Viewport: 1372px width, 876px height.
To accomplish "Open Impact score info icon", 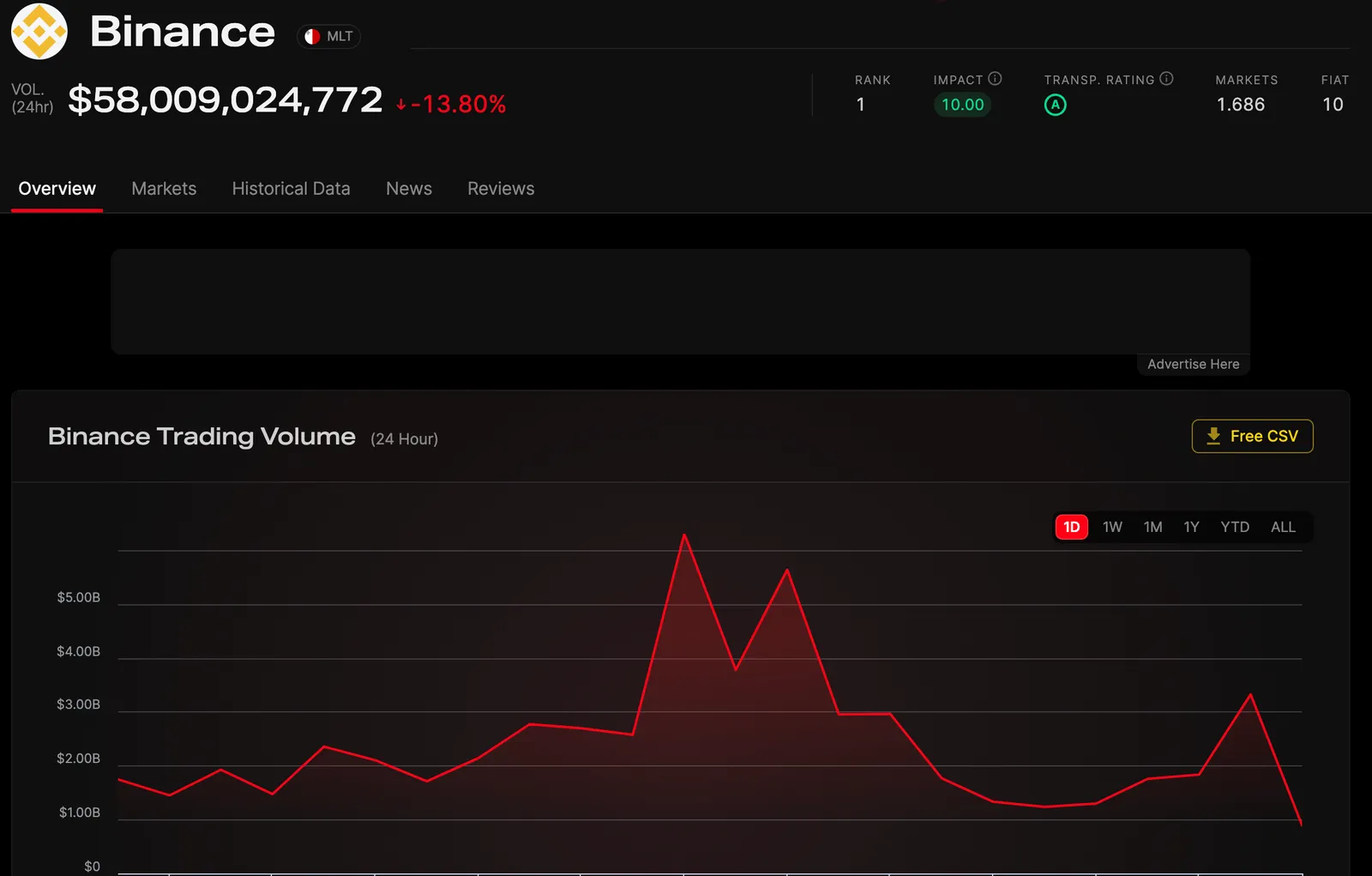I will coord(995,79).
